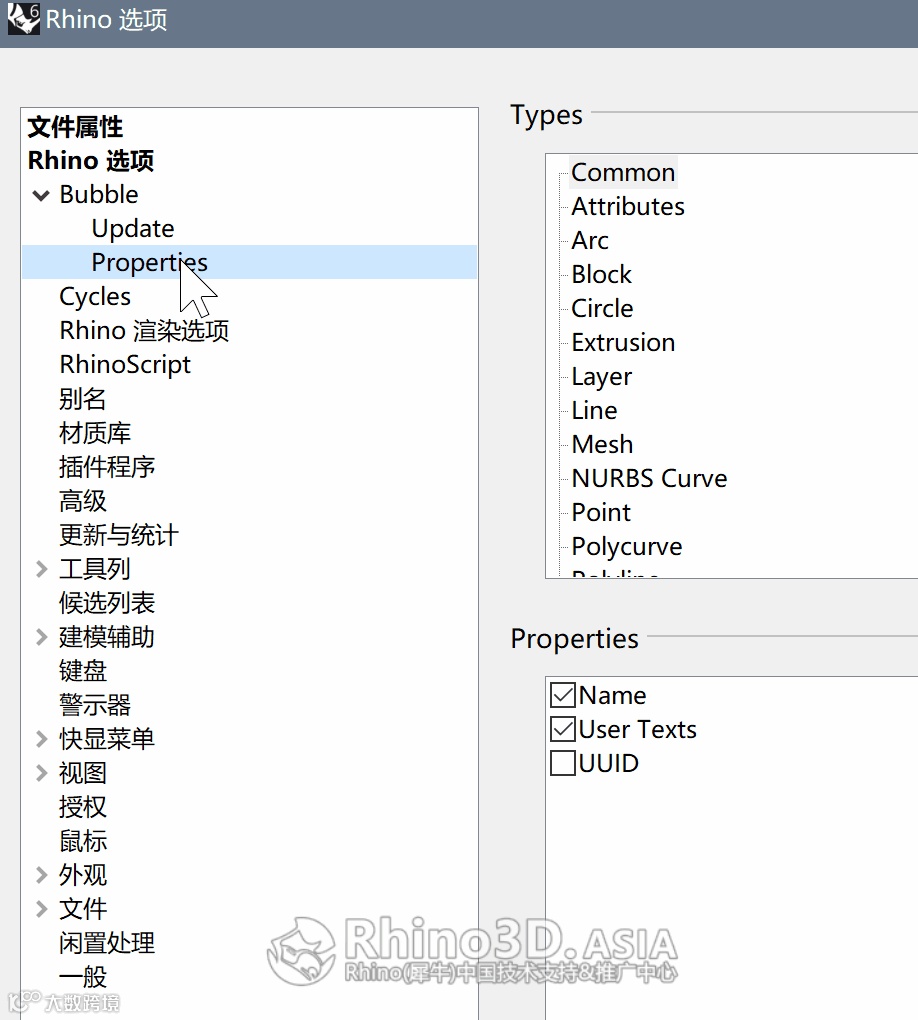This screenshot has height=1020, width=918.
Task: Open the 别名 options page
Action: (x=82, y=399)
